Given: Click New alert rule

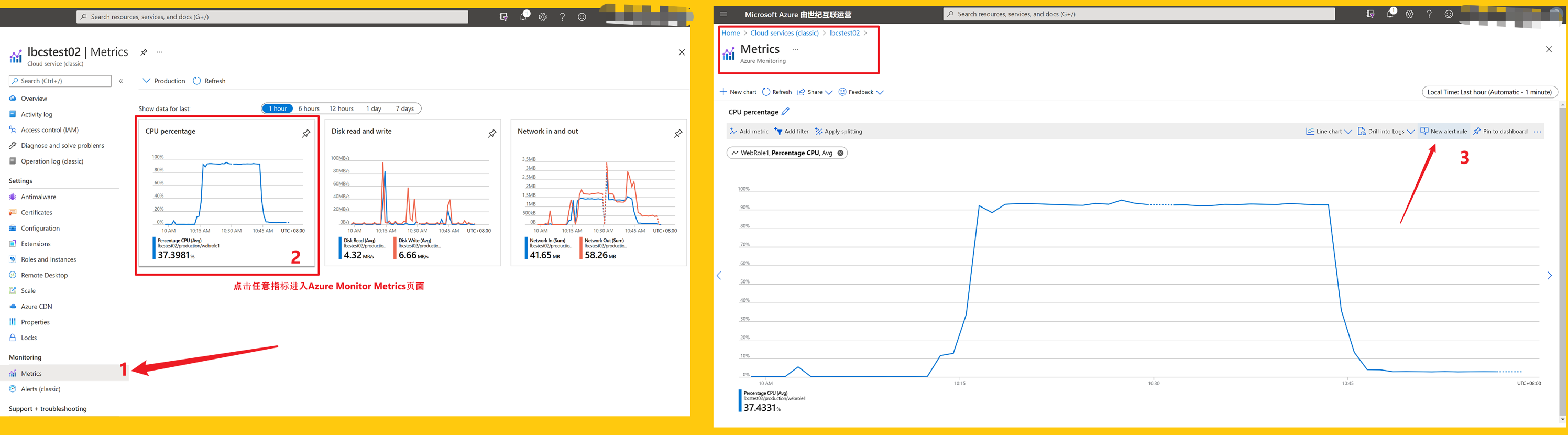Looking at the screenshot, I should coord(1443,131).
